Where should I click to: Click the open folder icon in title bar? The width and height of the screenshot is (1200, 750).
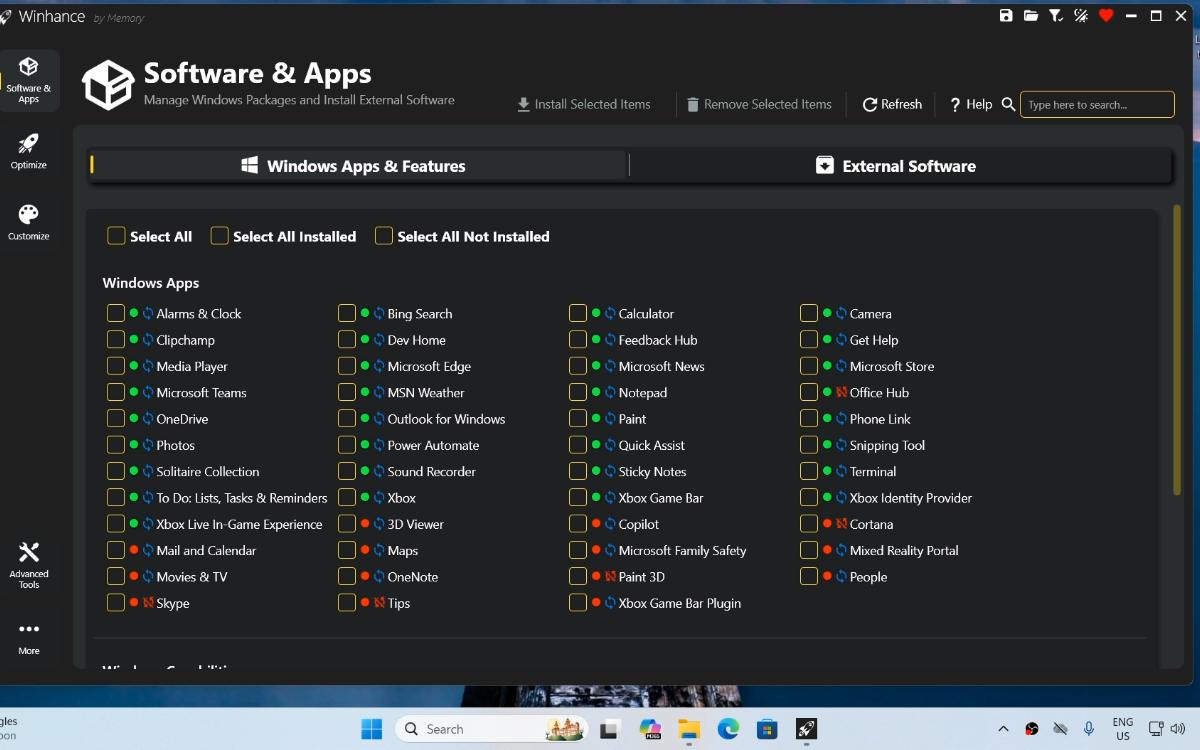(1031, 16)
